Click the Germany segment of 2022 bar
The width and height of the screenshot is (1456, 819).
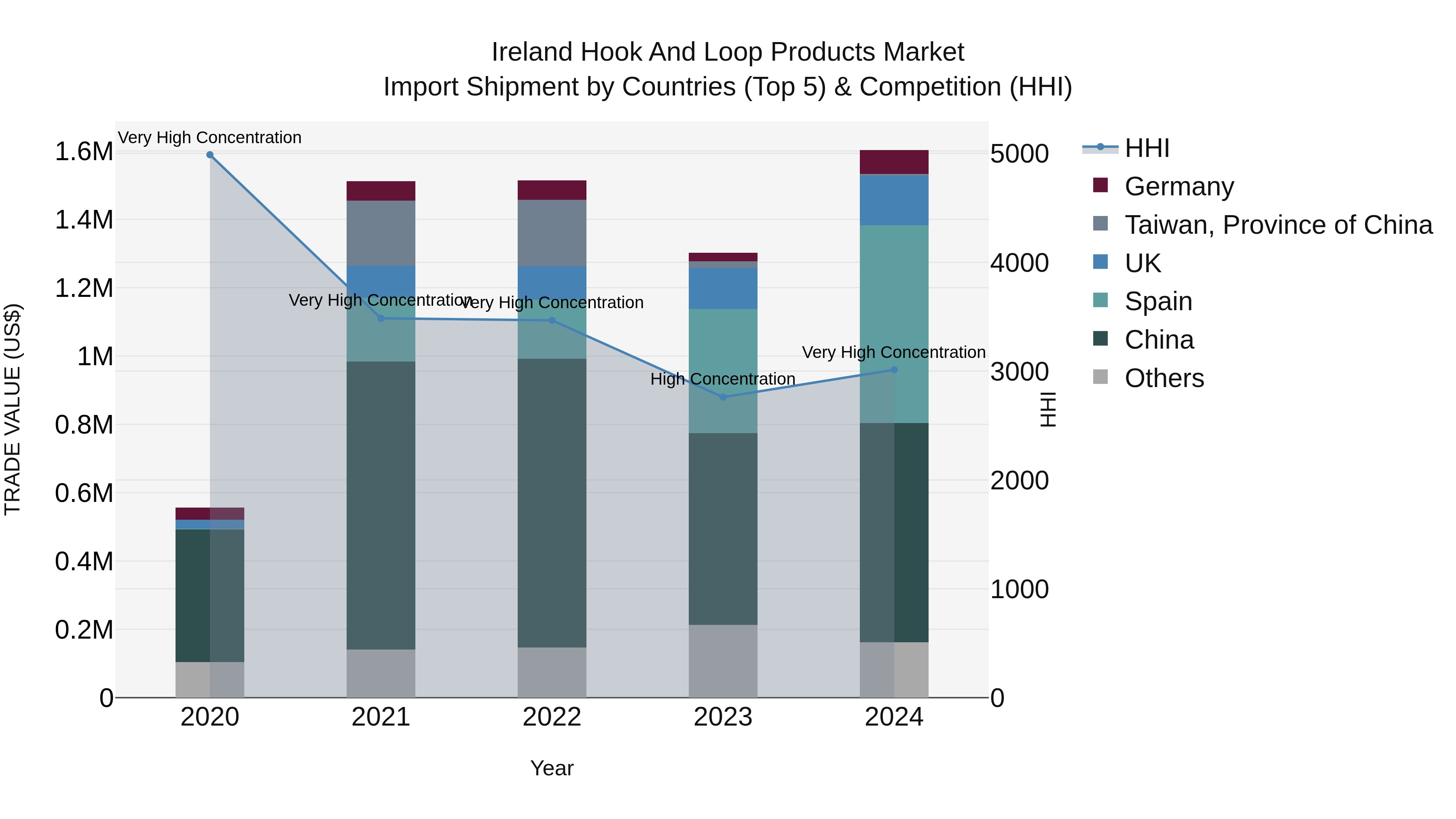click(x=552, y=190)
